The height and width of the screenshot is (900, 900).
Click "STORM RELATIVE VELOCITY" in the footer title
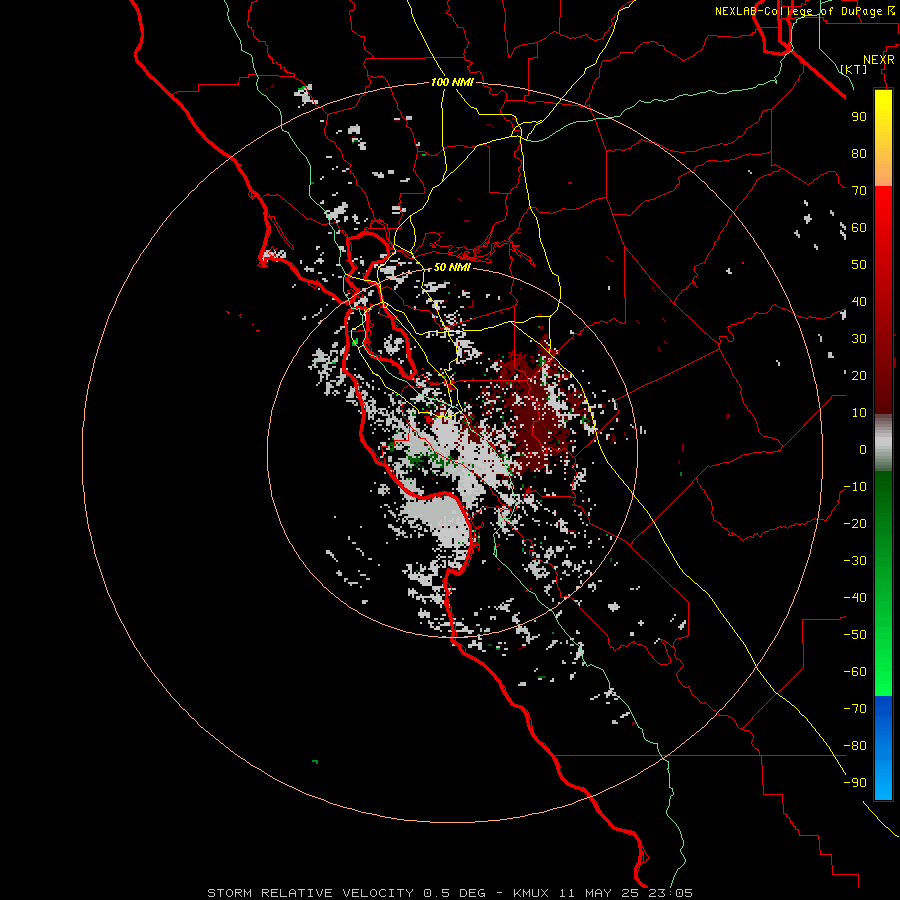pos(310,893)
